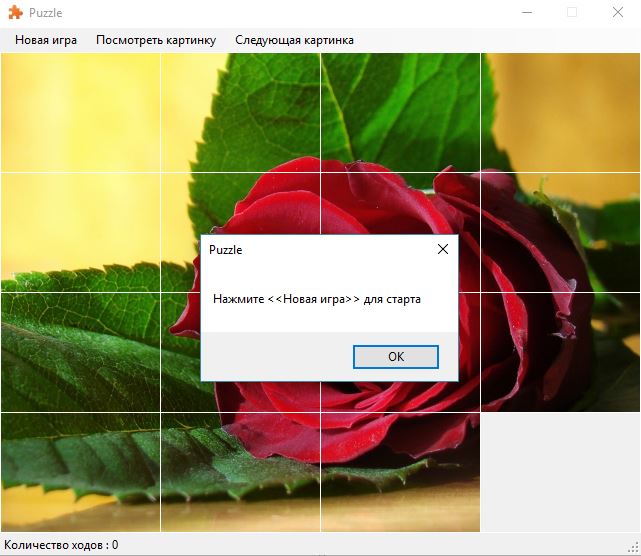Select the top row tile second from left
Viewport: 641px width, 556px height.
[240, 112]
